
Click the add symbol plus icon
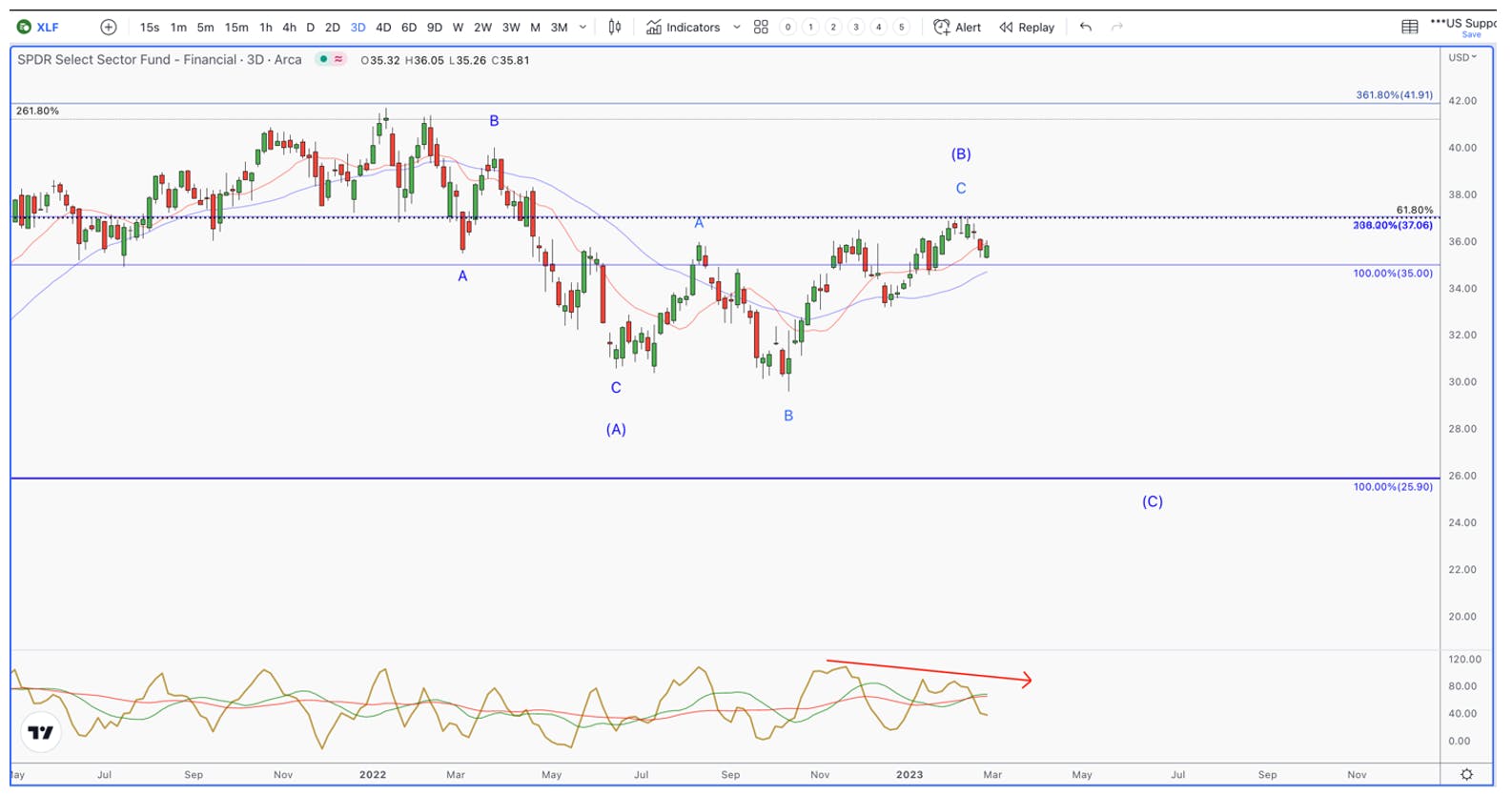pyautogui.click(x=109, y=27)
